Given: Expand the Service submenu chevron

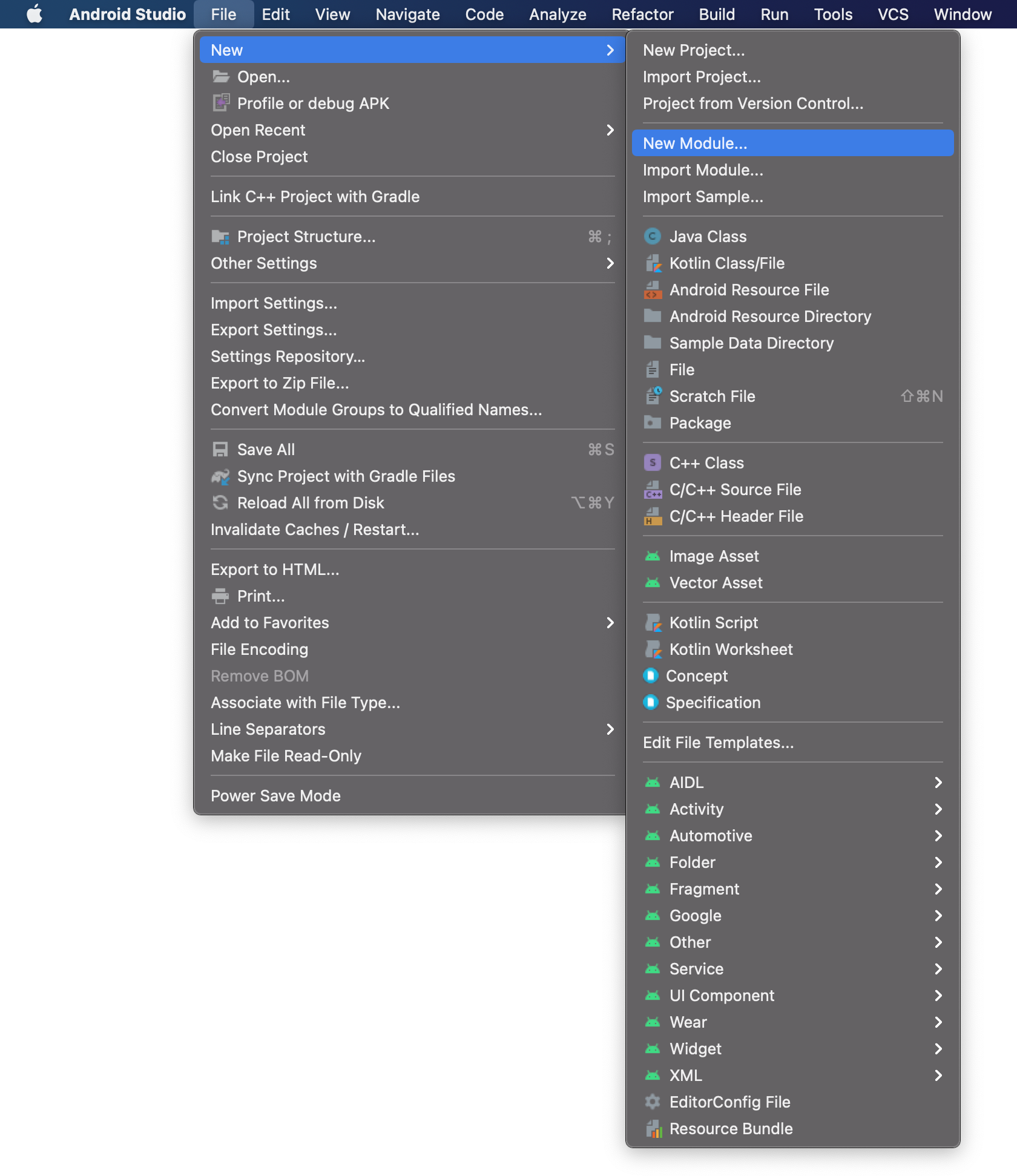Looking at the screenshot, I should 938,969.
